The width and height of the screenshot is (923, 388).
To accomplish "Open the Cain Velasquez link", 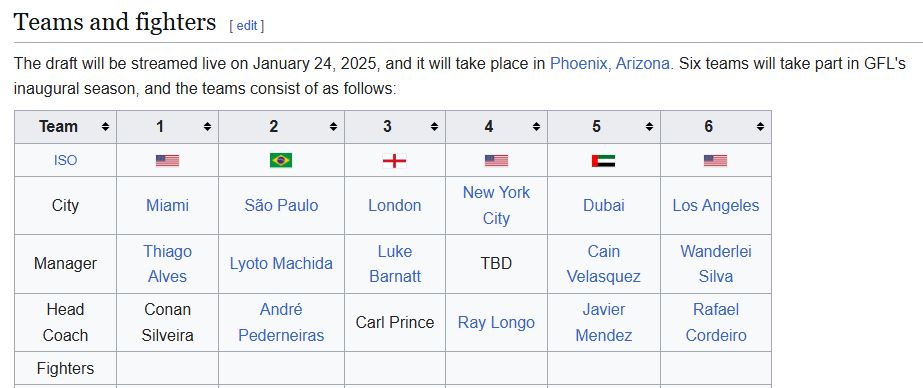I will pyautogui.click(x=603, y=264).
